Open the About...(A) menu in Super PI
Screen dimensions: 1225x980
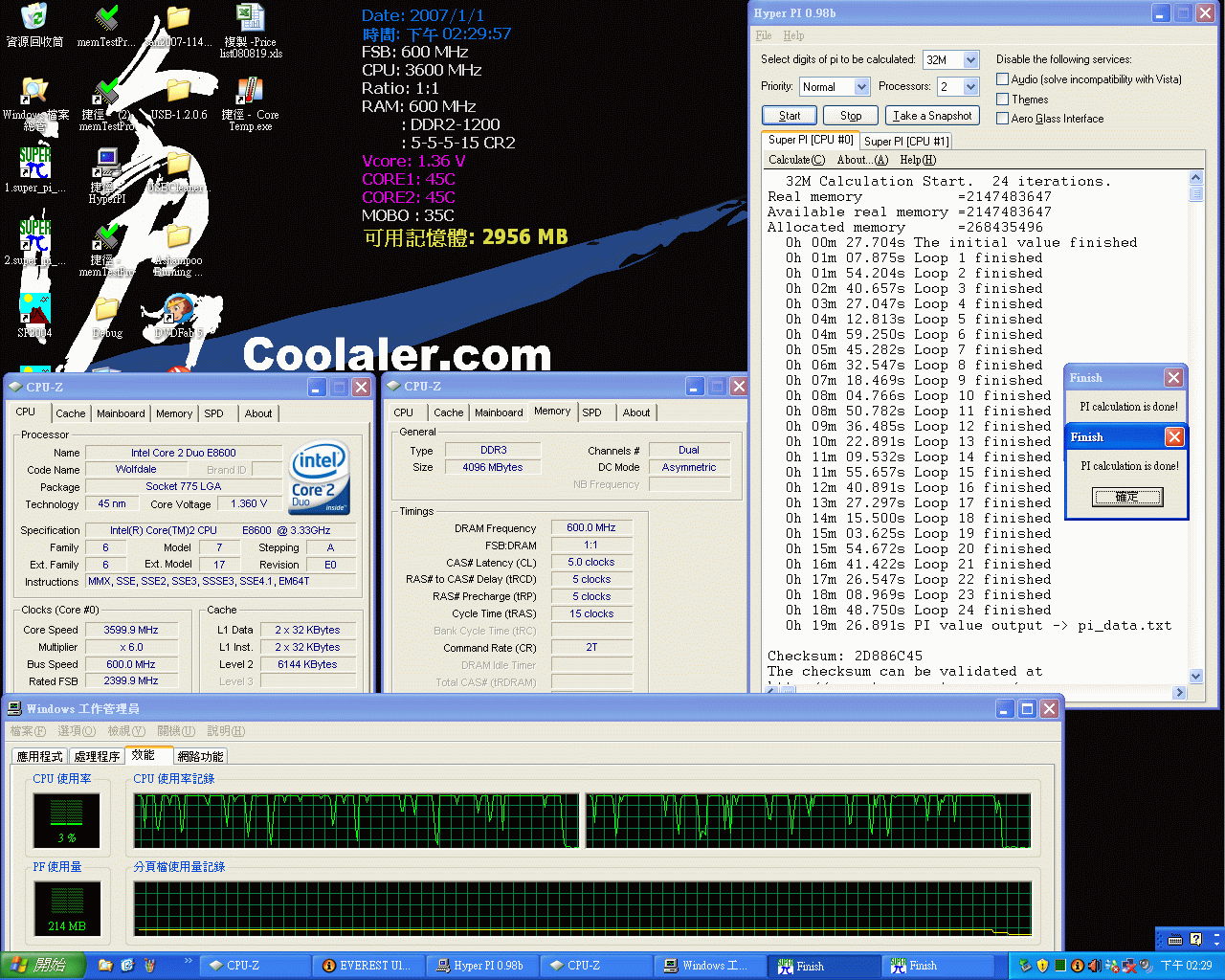[x=862, y=160]
